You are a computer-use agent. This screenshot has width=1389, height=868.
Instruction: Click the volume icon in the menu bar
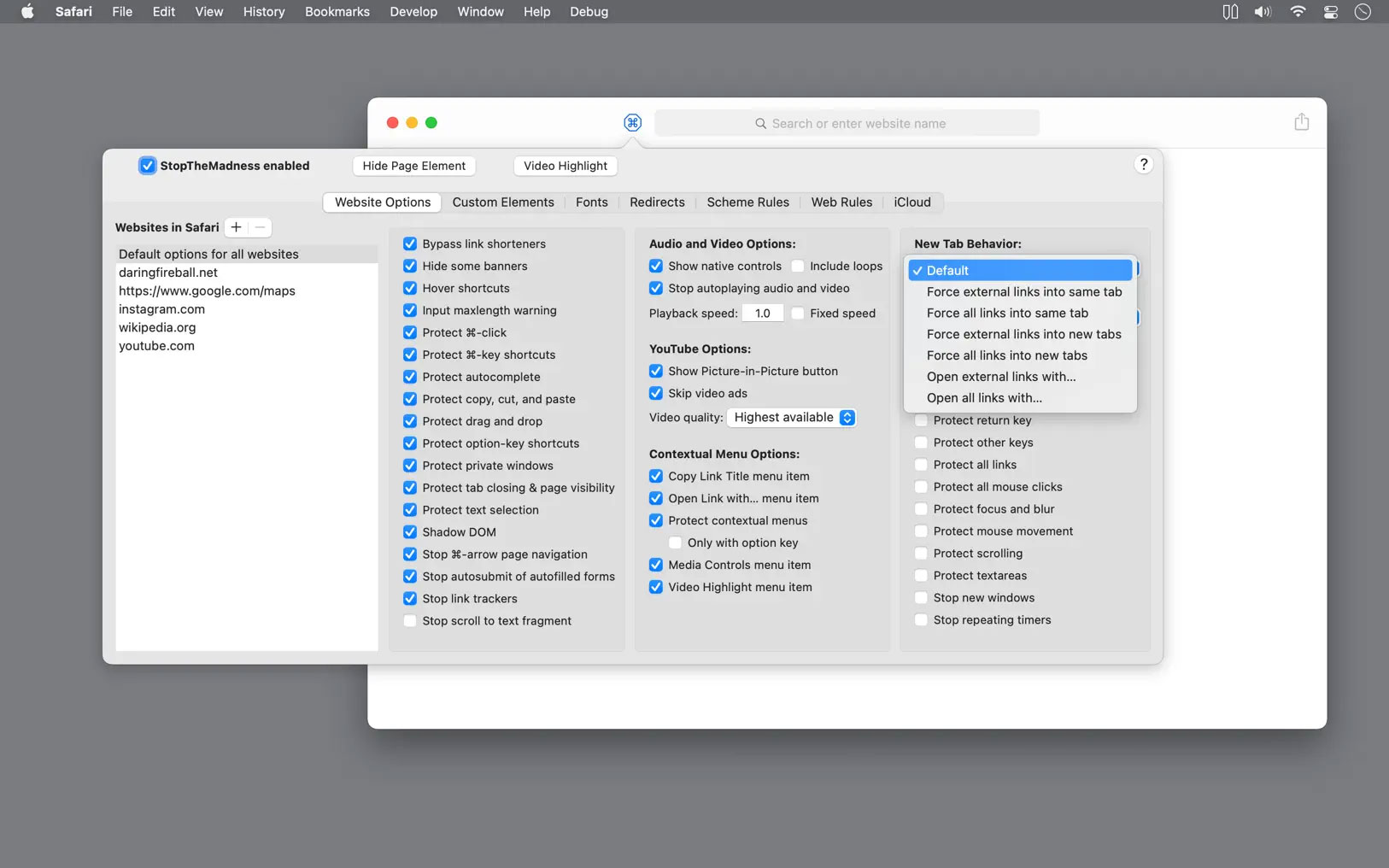click(1263, 11)
